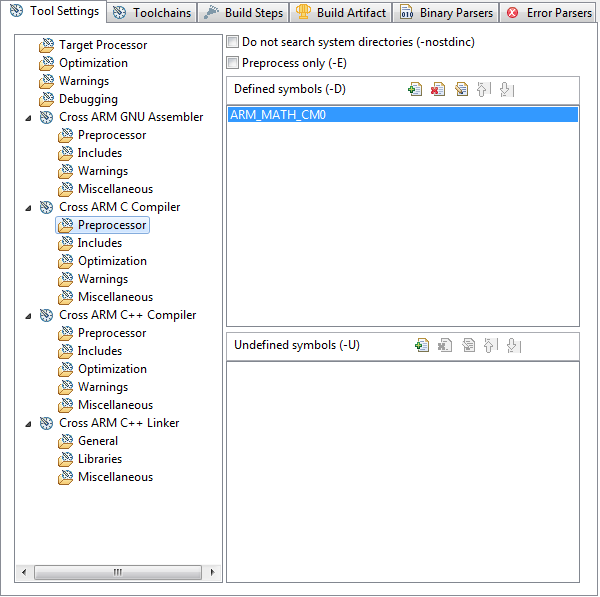Open C Compiler Optimization settings
This screenshot has width=600, height=597.
103,261
